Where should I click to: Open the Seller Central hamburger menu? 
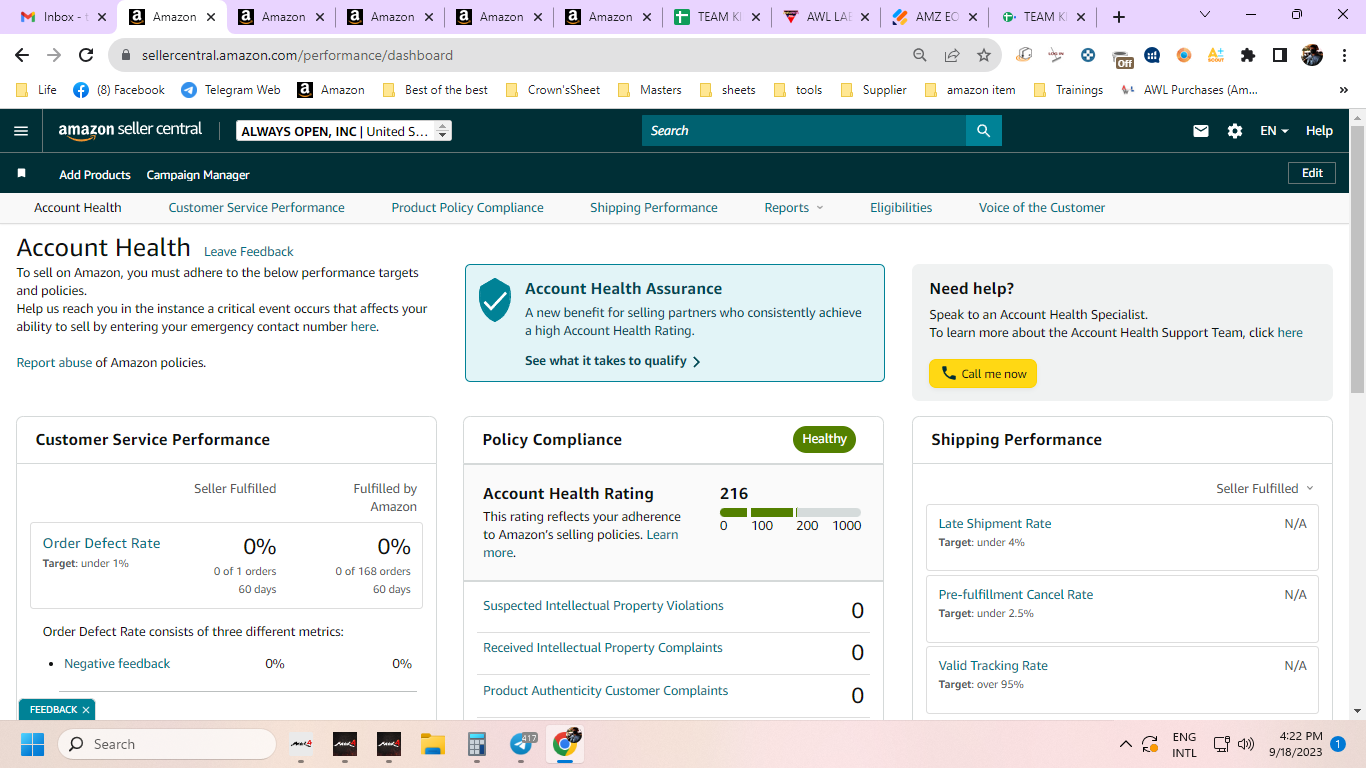21,131
